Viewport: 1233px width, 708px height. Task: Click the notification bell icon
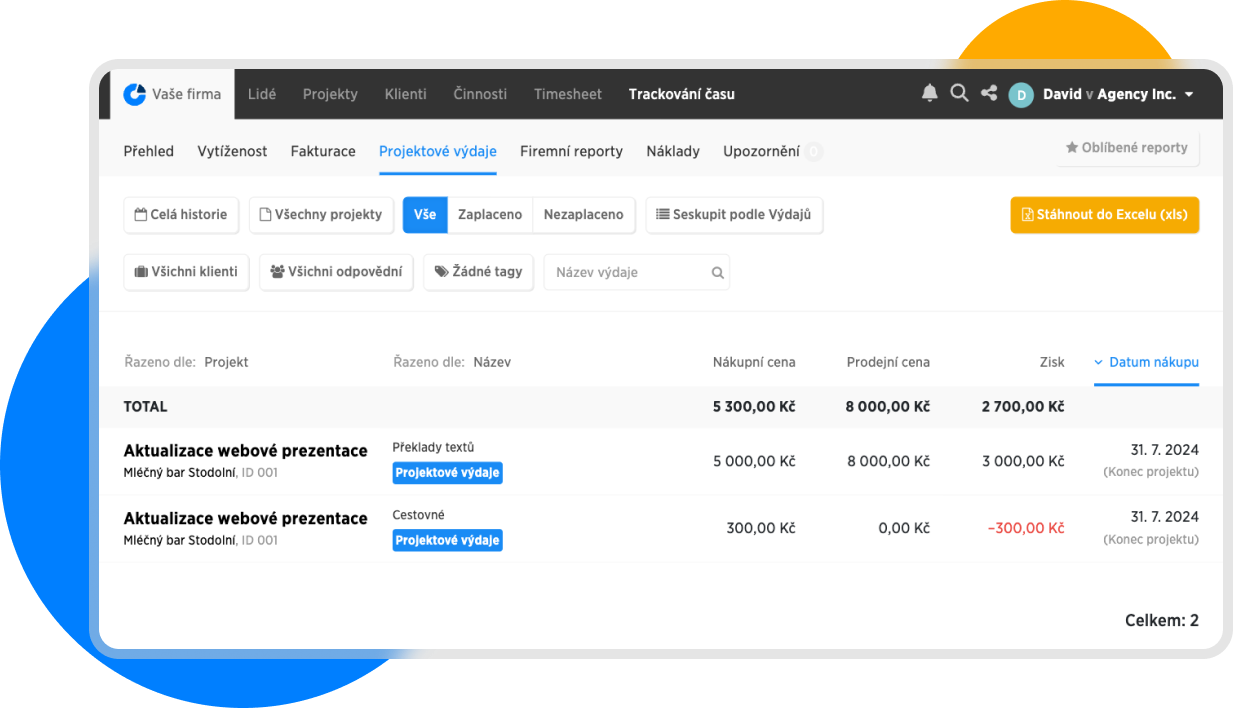929,93
